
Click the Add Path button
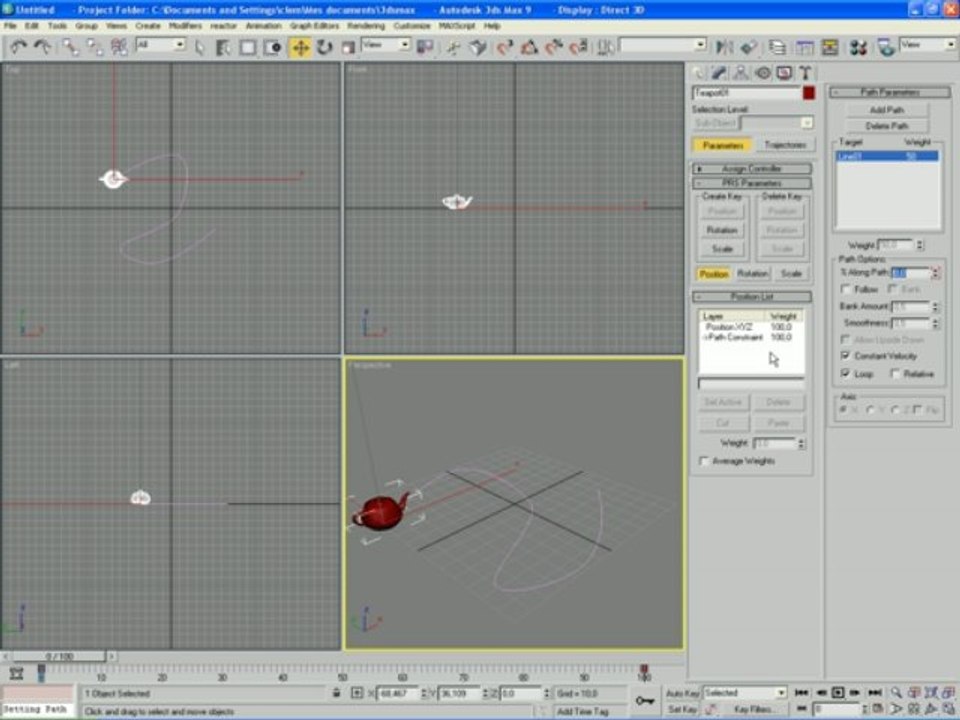(887, 110)
